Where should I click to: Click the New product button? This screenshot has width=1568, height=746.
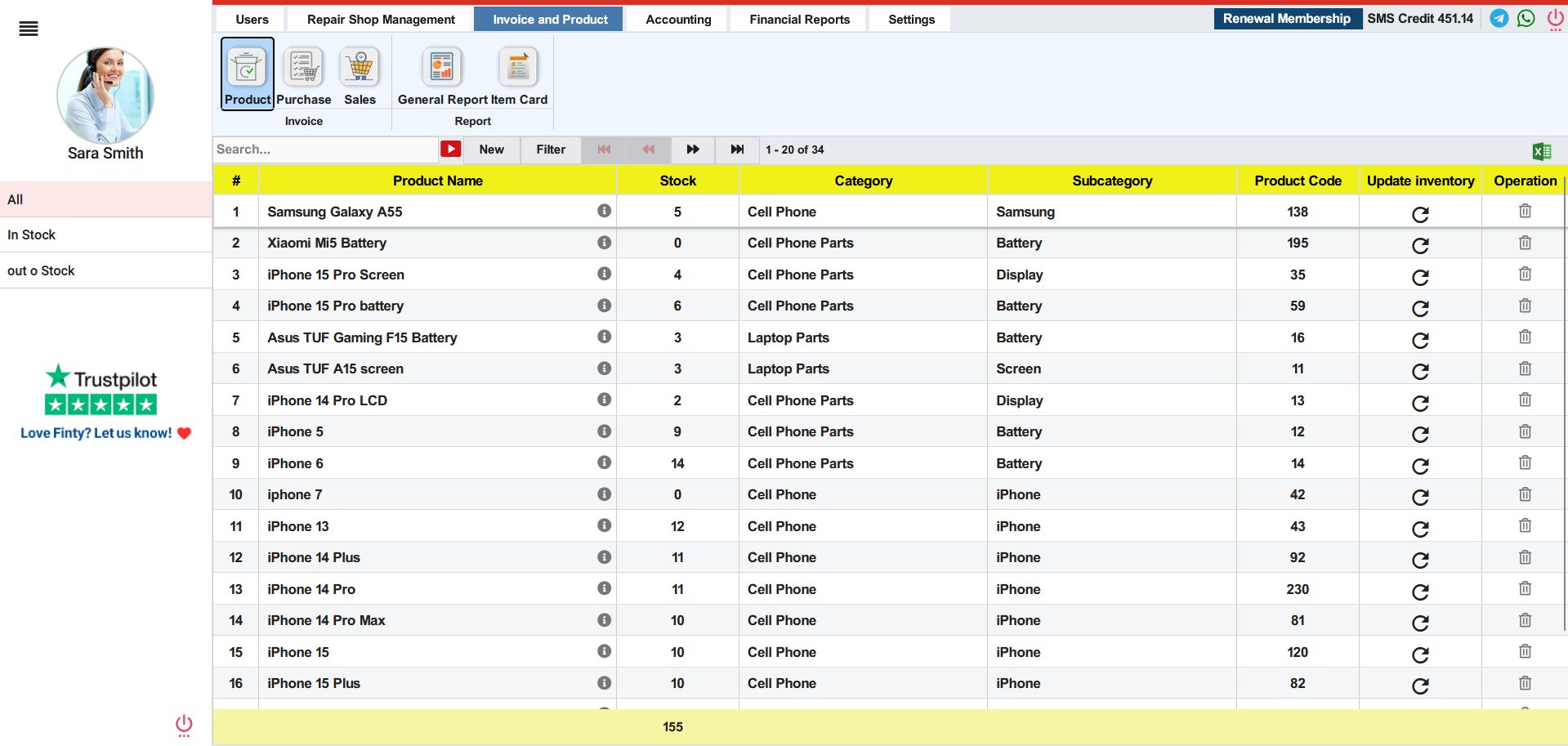491,150
